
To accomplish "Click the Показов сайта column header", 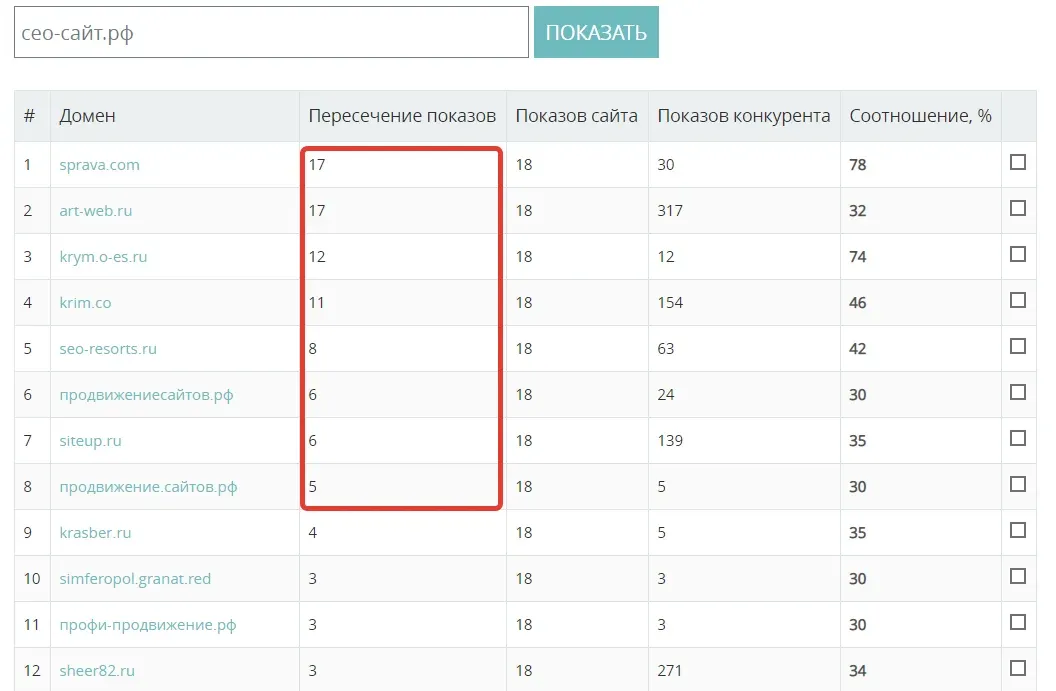I will tap(576, 116).
